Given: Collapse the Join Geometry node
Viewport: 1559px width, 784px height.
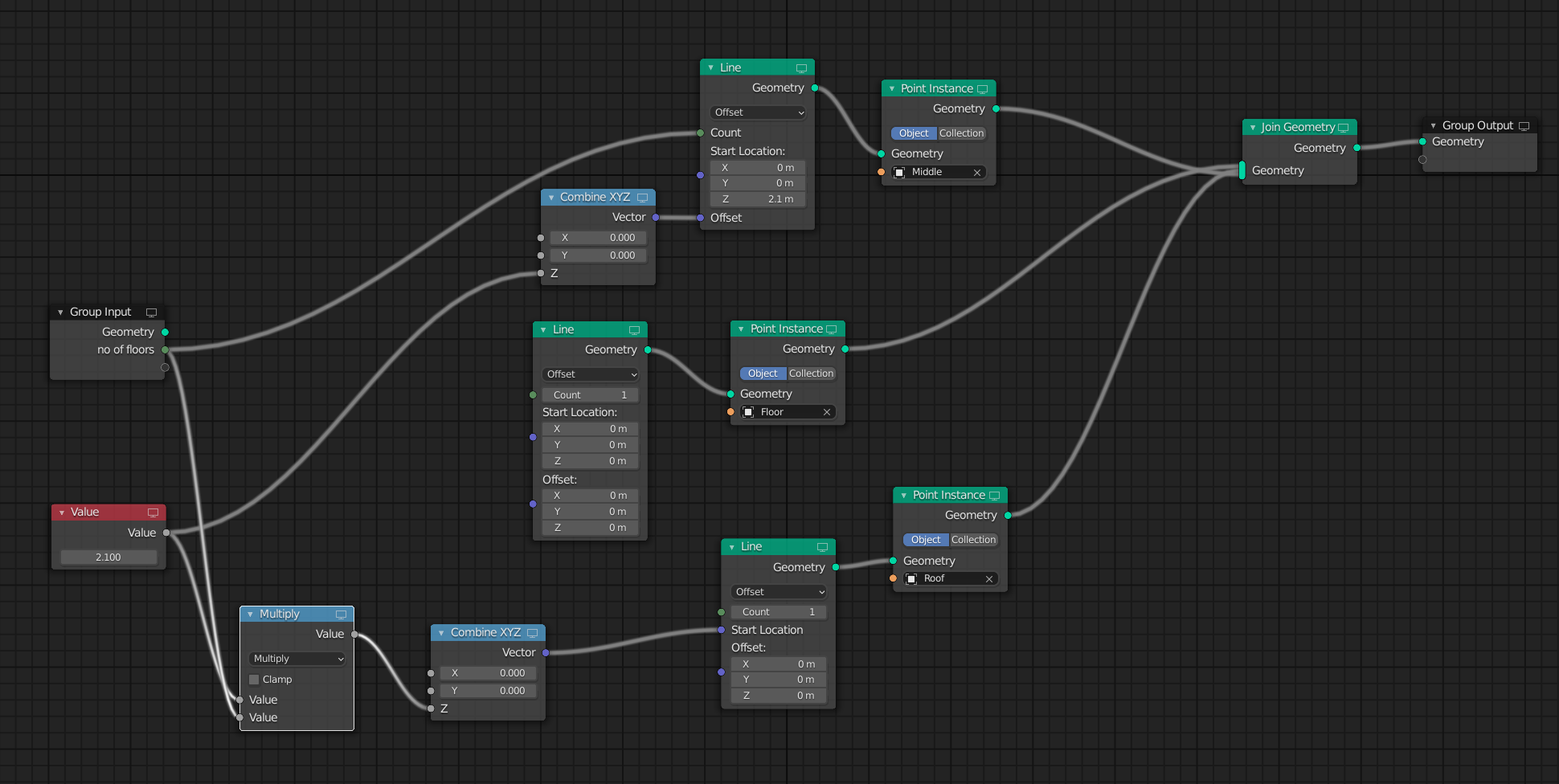Looking at the screenshot, I should [1253, 128].
